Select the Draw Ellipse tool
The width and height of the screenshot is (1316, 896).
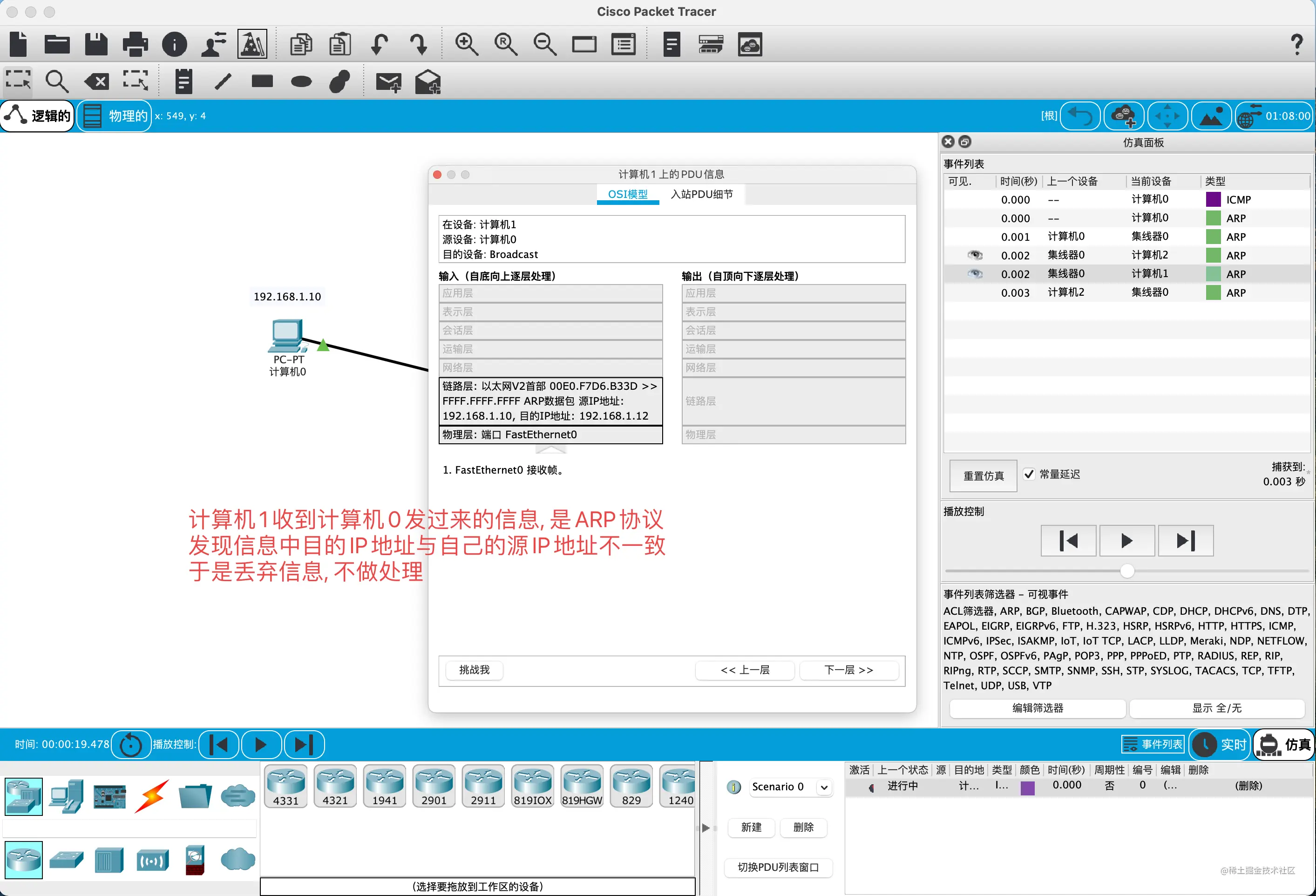[x=301, y=82]
